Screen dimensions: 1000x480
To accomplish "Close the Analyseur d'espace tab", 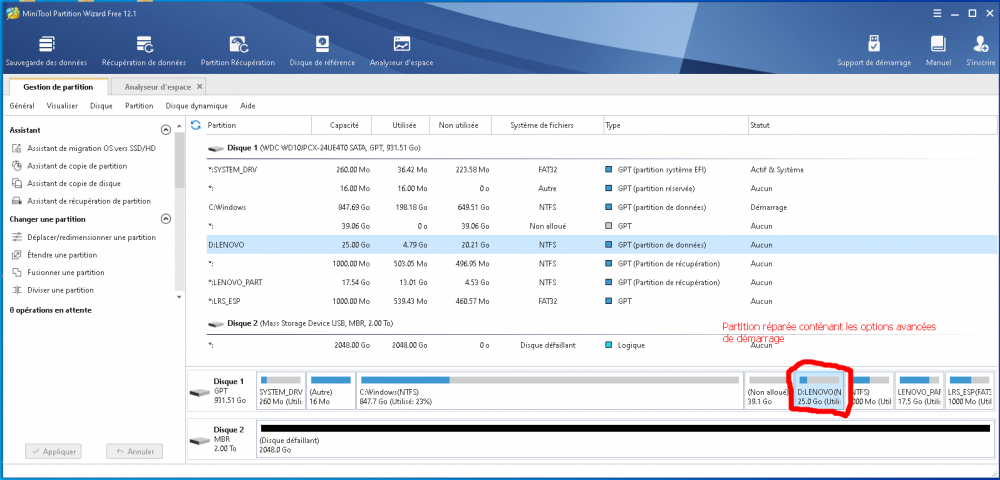I will [x=199, y=87].
